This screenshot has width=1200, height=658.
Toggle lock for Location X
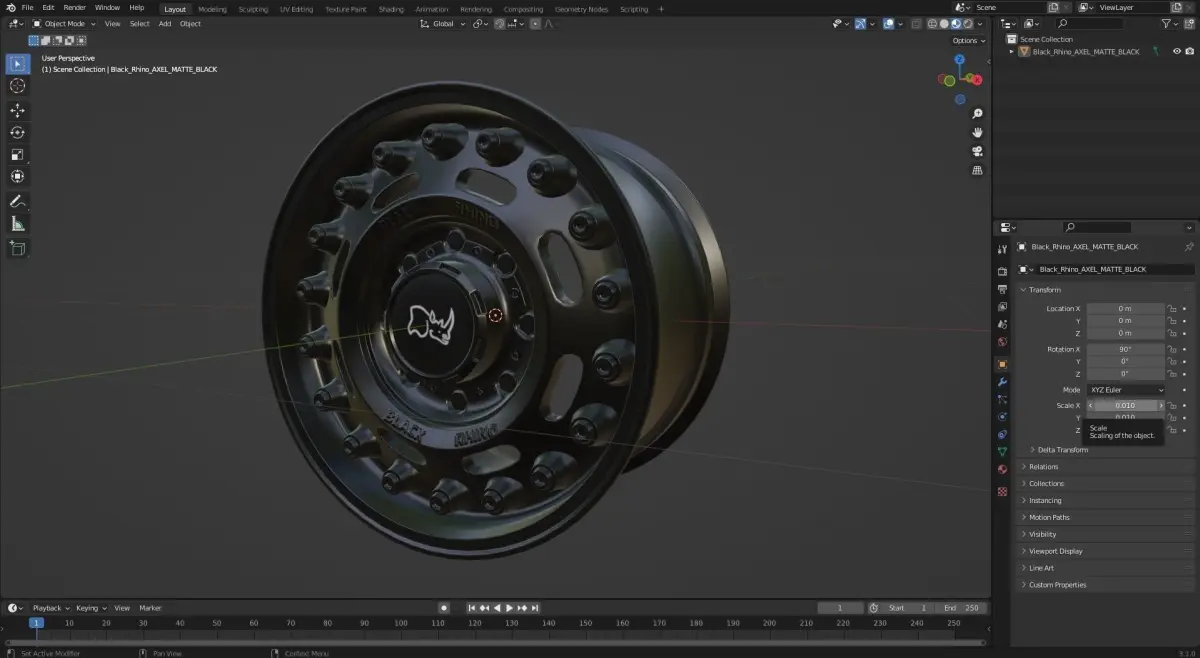tap(1172, 309)
